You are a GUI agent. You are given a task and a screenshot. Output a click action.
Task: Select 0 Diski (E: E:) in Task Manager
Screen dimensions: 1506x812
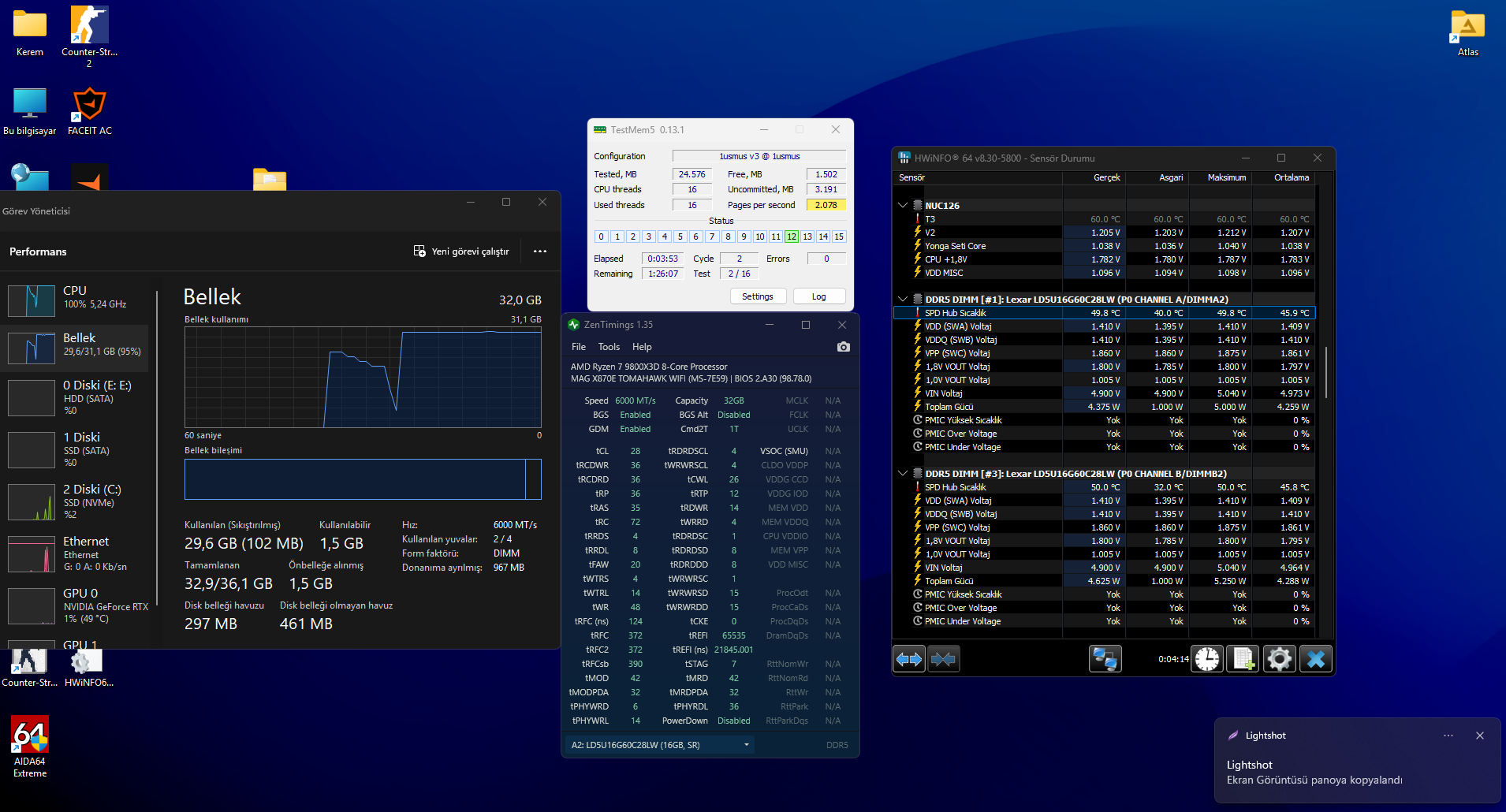[x=76, y=397]
